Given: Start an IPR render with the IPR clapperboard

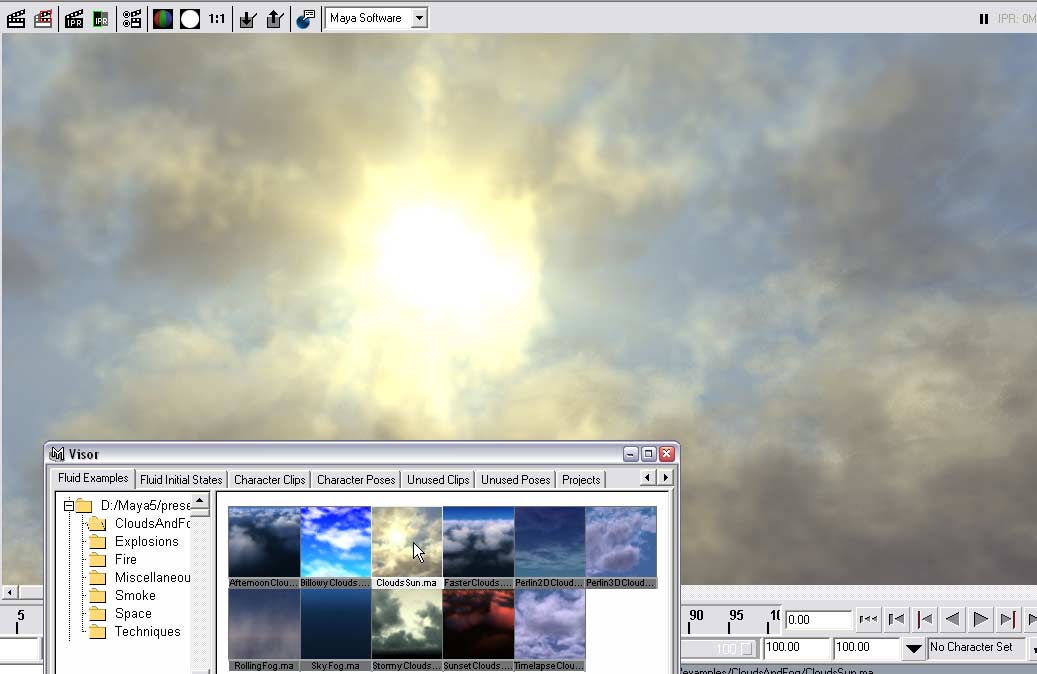Looking at the screenshot, I should pyautogui.click(x=74, y=18).
